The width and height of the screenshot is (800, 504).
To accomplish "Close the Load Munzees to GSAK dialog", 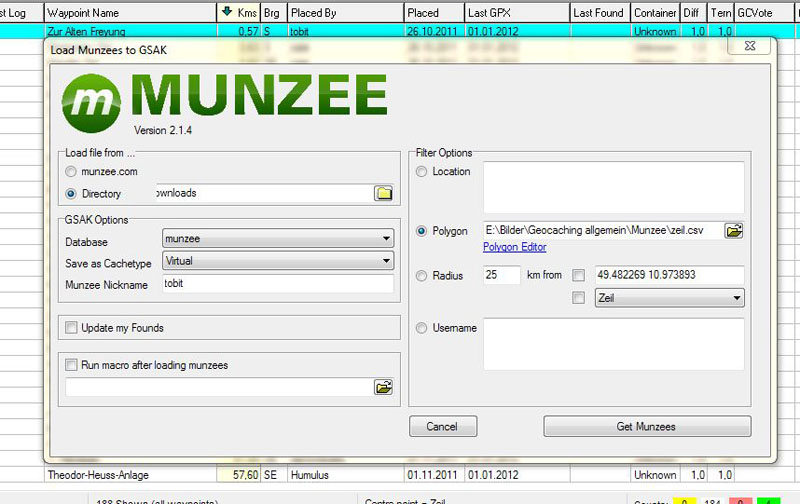I will (750, 46).
